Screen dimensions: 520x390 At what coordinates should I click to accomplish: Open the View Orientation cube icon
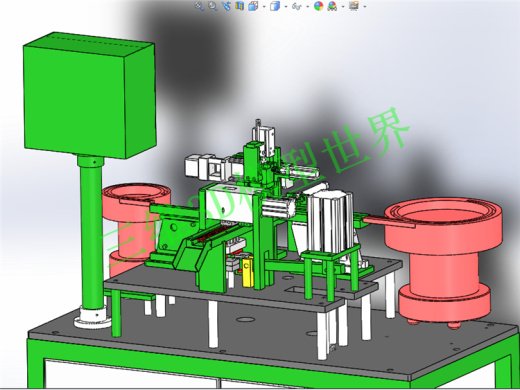(253, 6)
